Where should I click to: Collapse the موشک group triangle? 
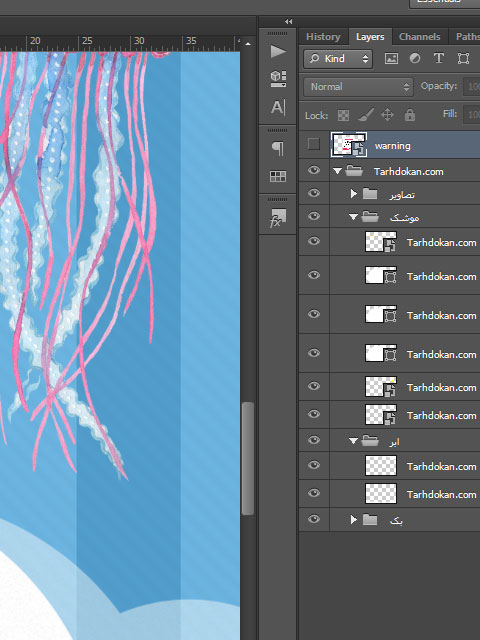tap(353, 217)
